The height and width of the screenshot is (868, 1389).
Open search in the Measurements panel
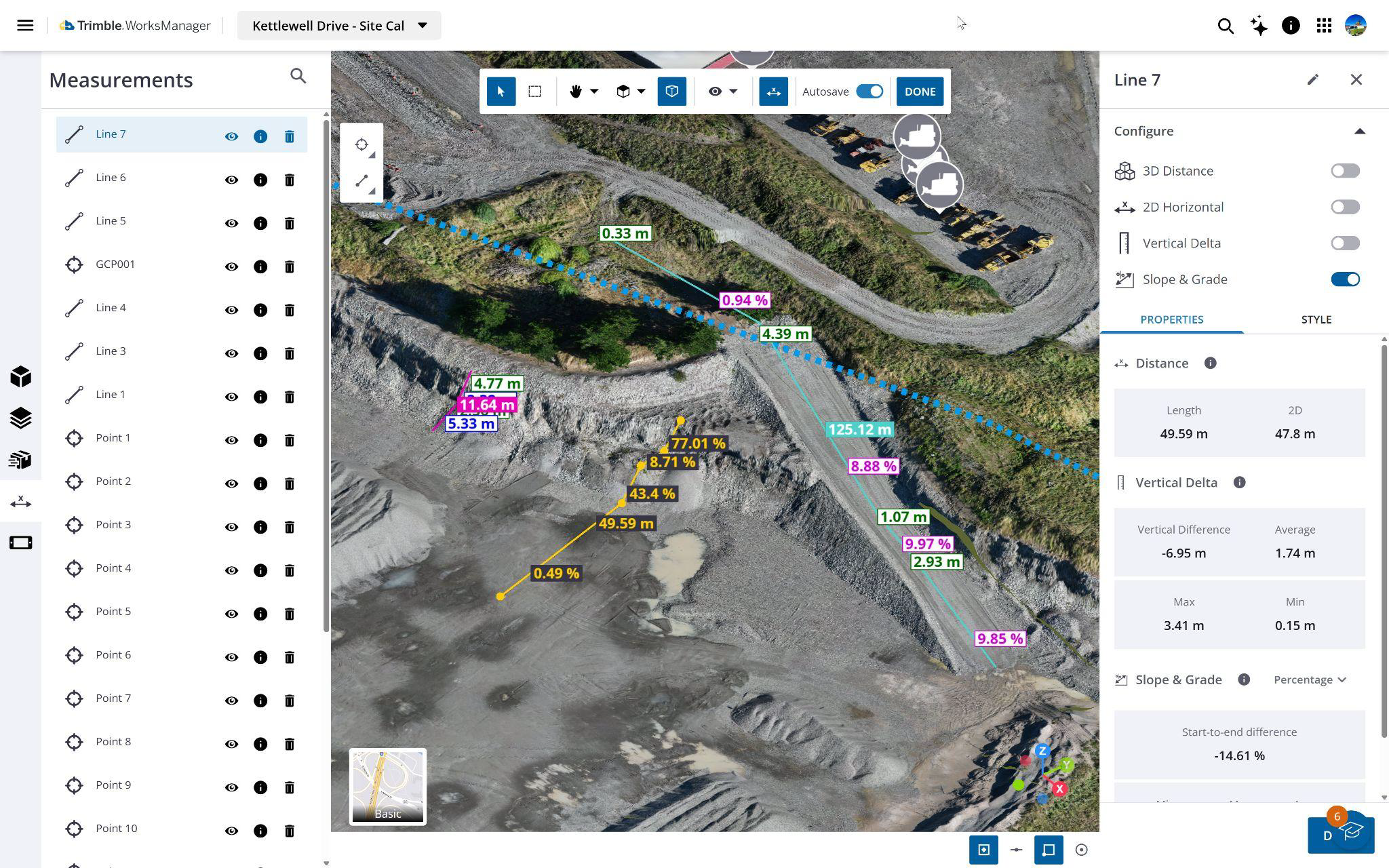tap(298, 76)
